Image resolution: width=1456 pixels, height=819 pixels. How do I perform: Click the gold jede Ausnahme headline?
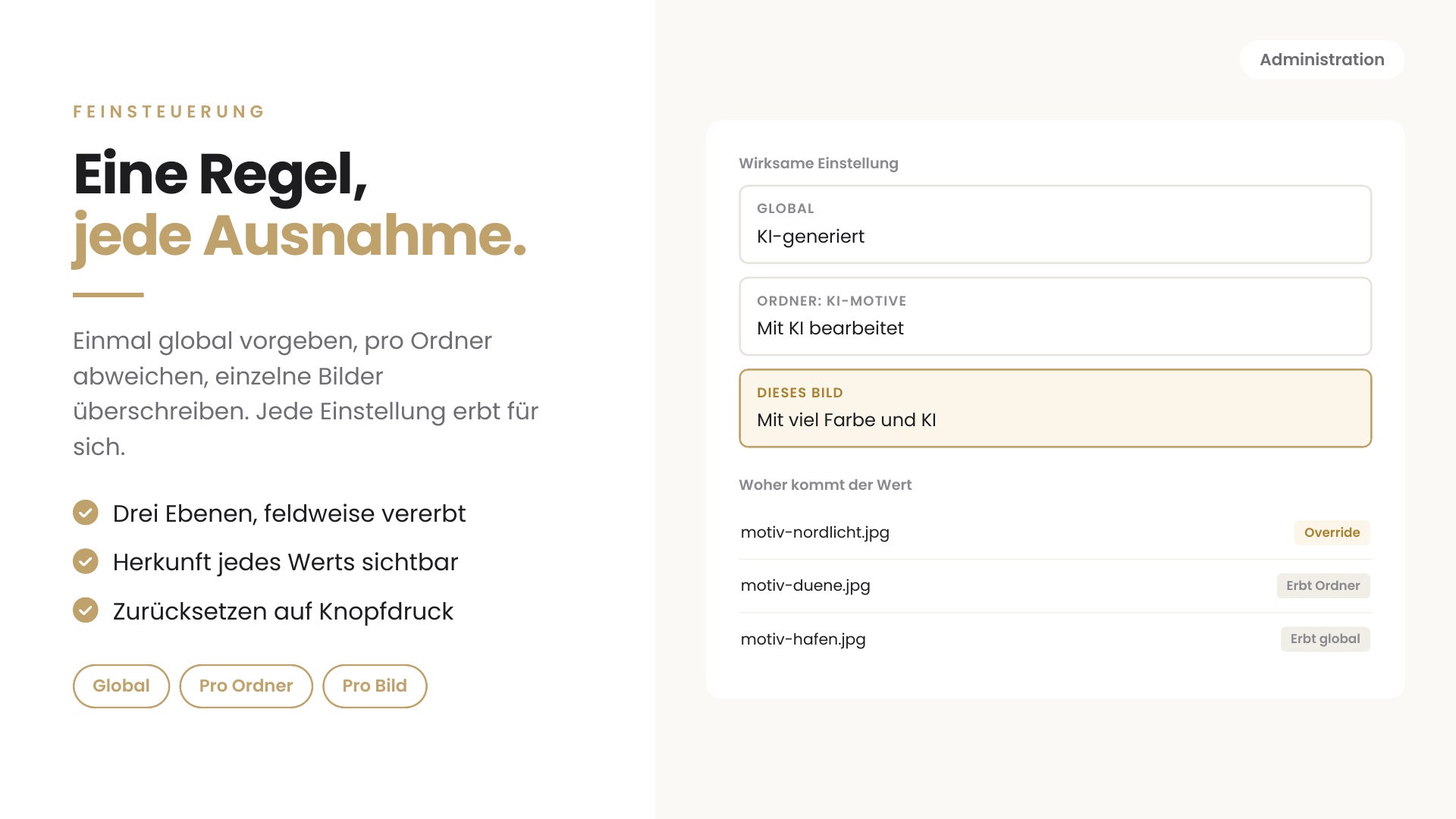[x=300, y=237]
